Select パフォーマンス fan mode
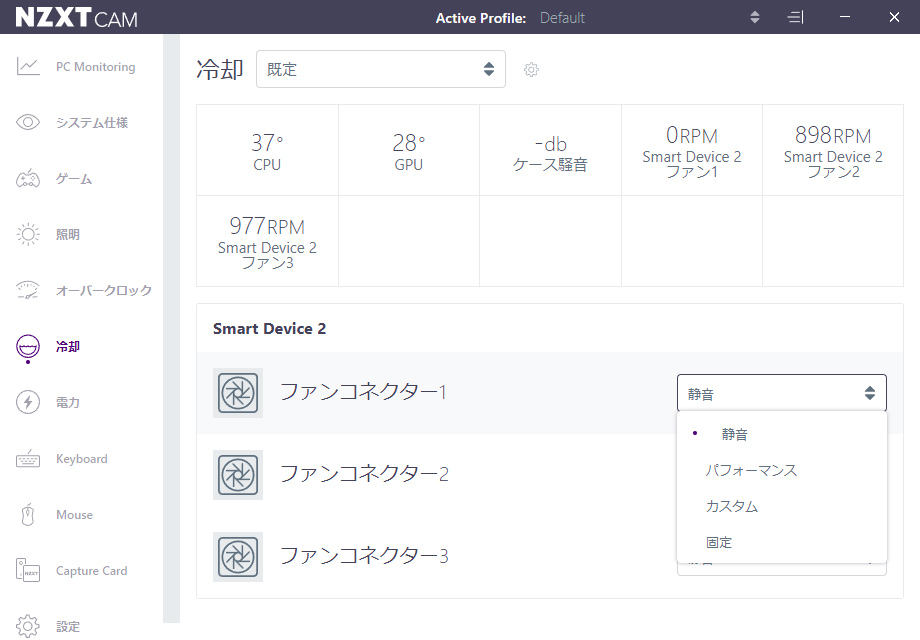Screen dimensions: 920x640 tap(751, 470)
